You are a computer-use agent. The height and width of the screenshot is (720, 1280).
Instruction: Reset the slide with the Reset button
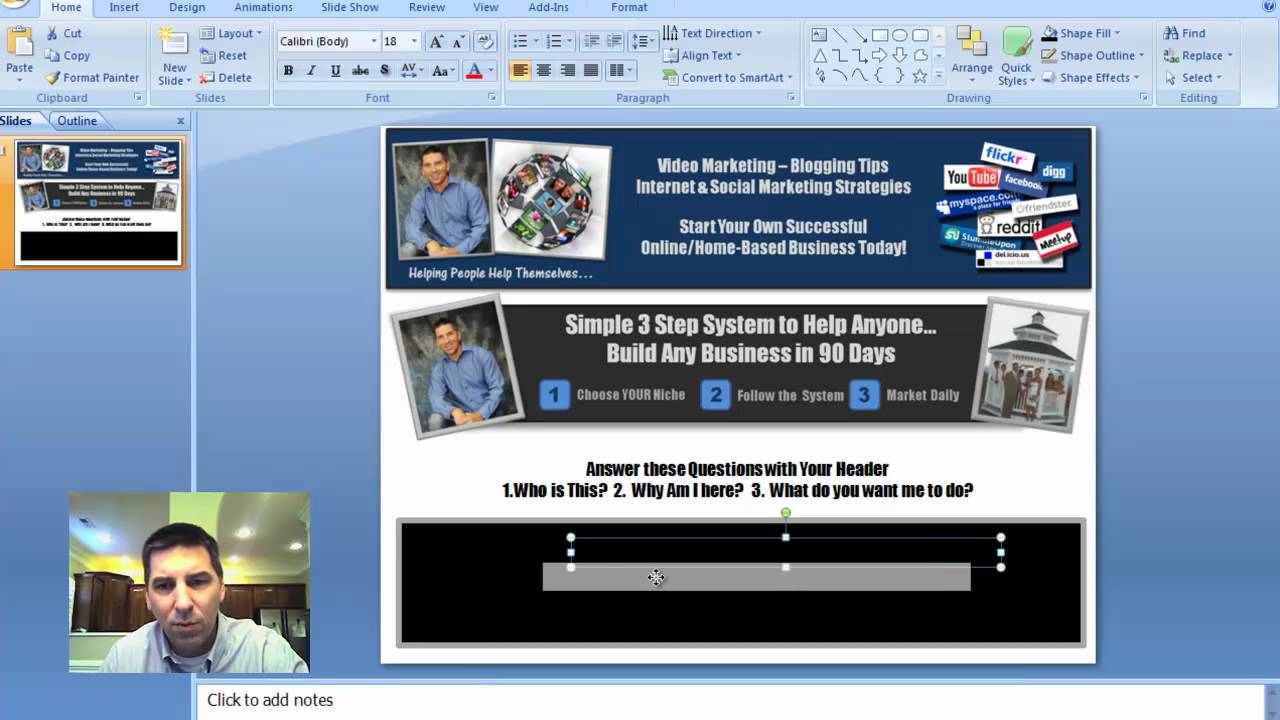pos(223,55)
